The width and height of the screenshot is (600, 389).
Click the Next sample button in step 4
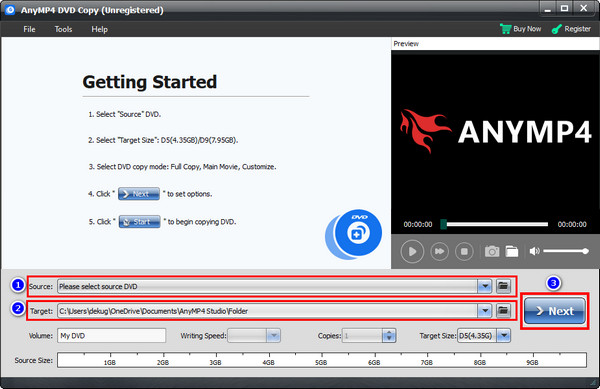139,194
